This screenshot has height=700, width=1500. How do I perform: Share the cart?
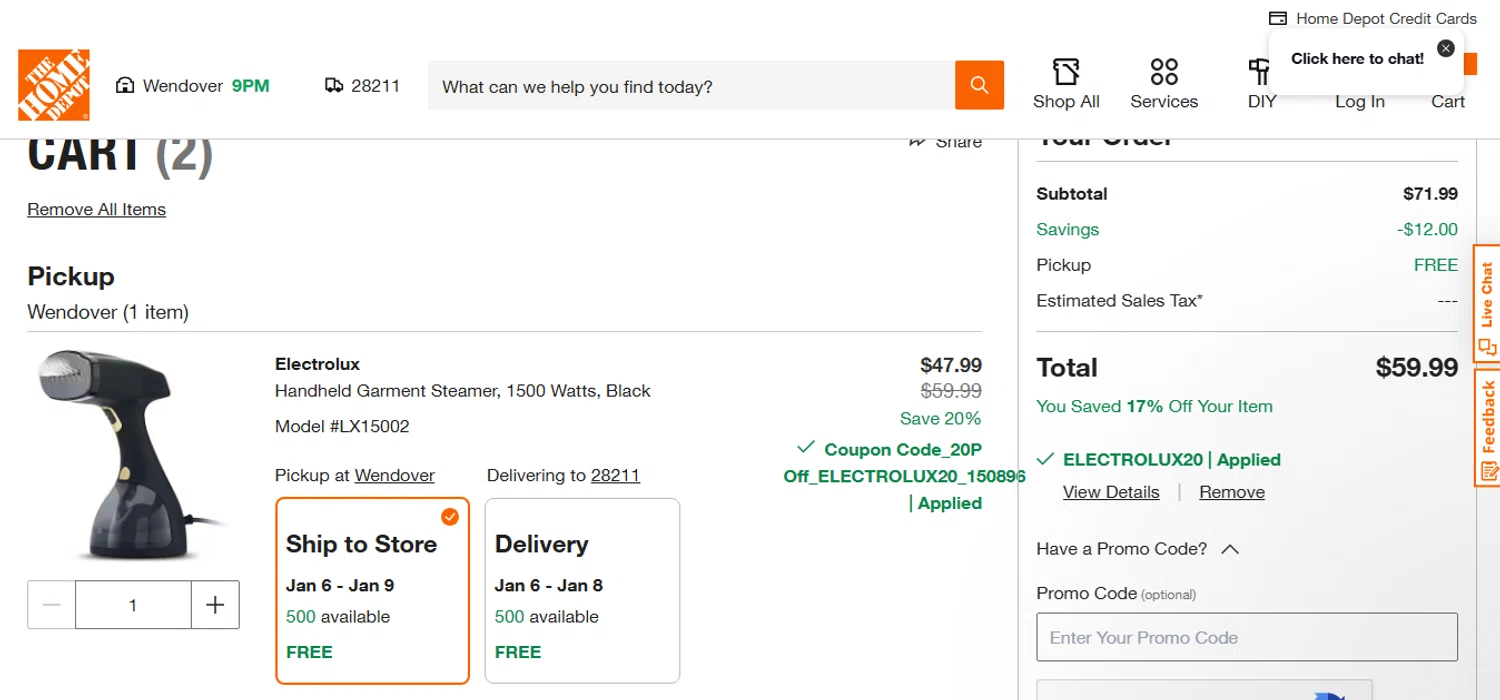[945, 142]
